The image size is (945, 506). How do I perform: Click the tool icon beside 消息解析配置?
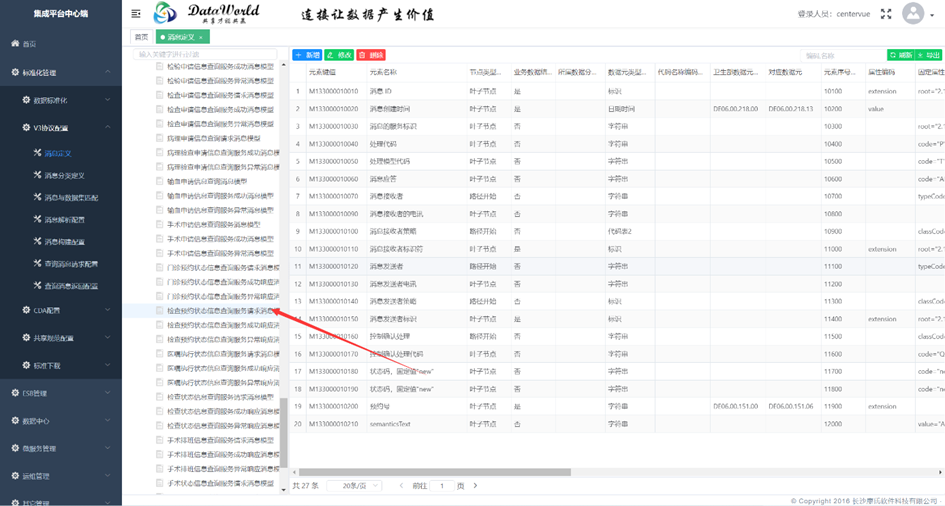pyautogui.click(x=37, y=219)
